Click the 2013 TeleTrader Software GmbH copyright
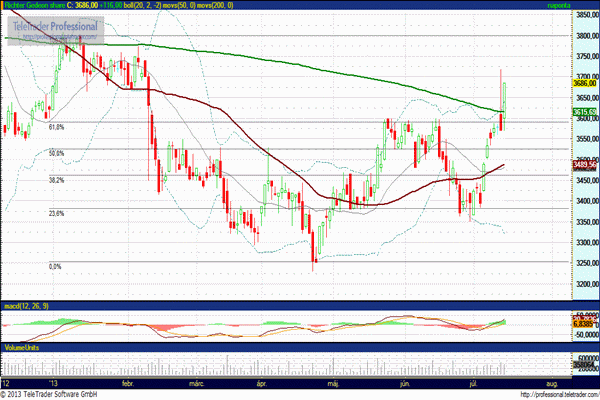 tap(53, 394)
